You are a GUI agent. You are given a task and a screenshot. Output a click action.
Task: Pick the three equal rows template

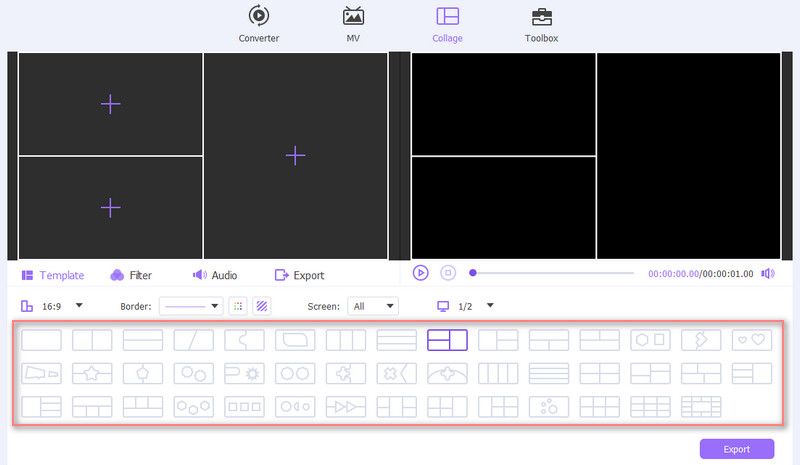coord(396,340)
